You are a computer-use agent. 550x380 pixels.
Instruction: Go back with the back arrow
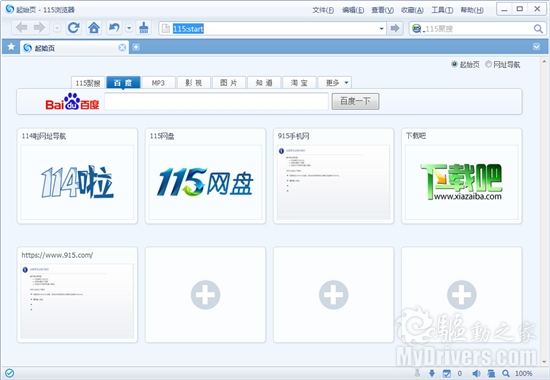21,28
